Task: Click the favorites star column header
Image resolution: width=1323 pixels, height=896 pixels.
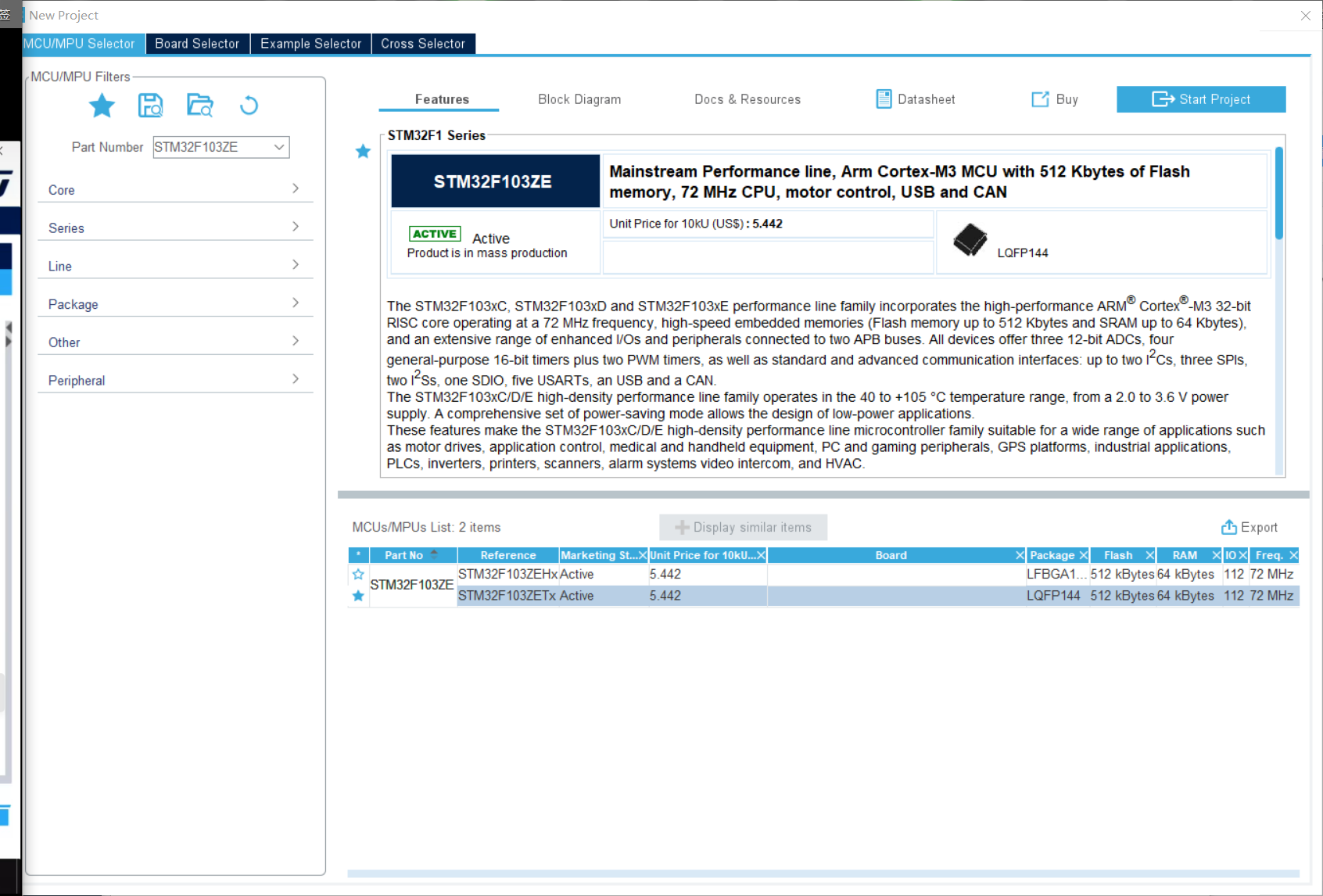Action: tap(358, 555)
